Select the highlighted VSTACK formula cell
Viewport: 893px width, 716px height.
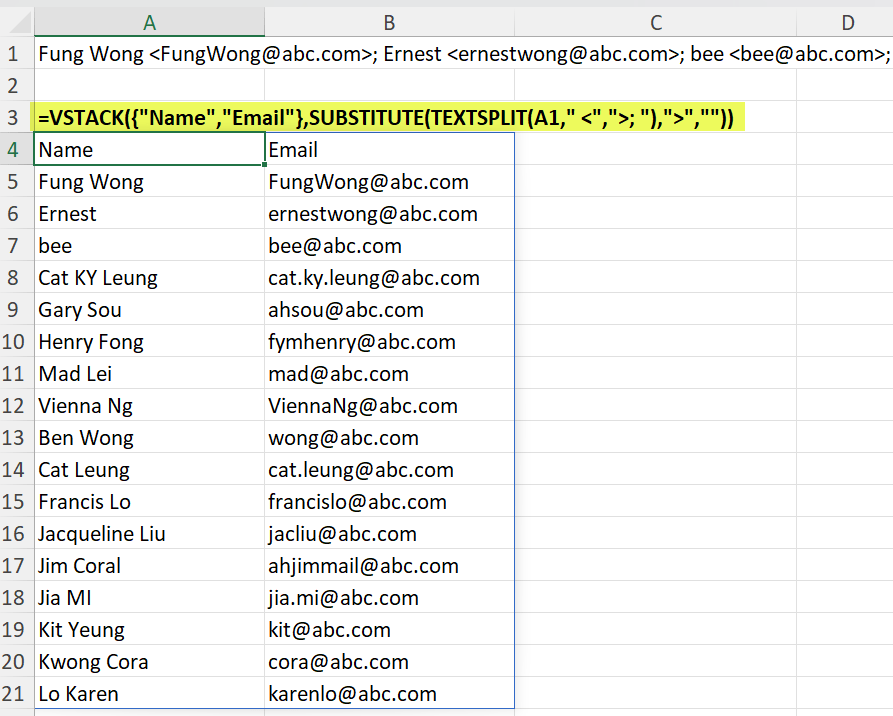pyautogui.click(x=149, y=118)
